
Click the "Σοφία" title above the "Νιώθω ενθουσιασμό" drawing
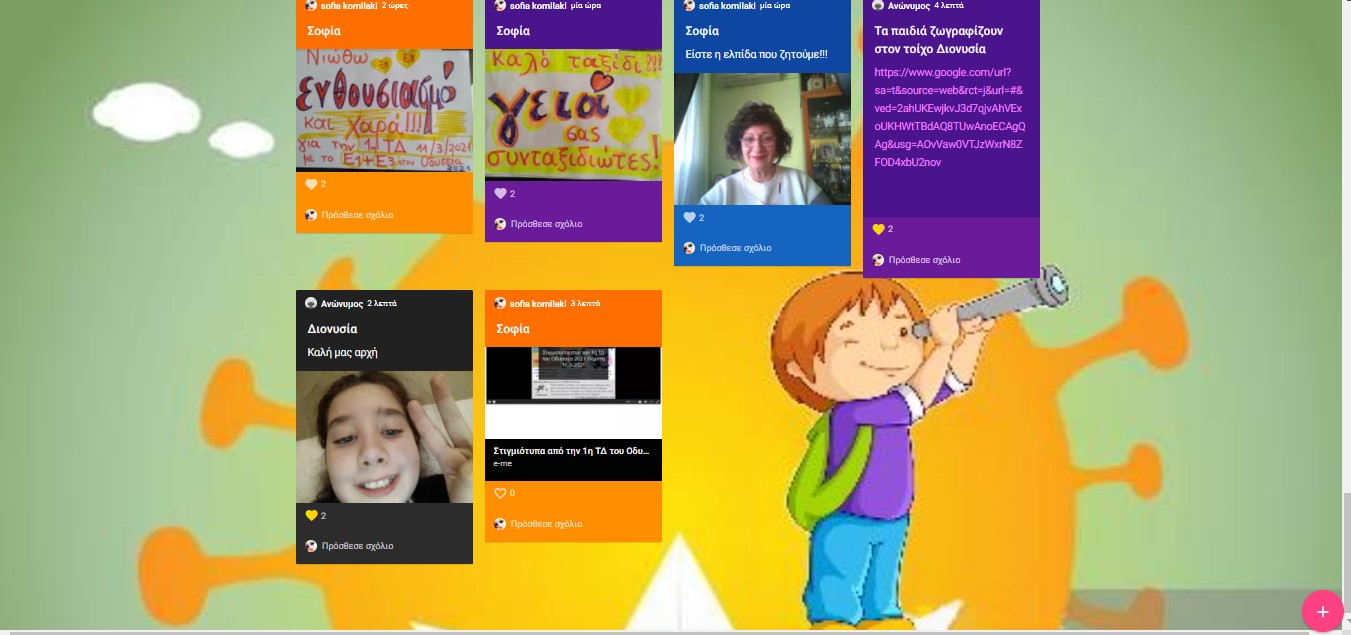pyautogui.click(x=324, y=31)
